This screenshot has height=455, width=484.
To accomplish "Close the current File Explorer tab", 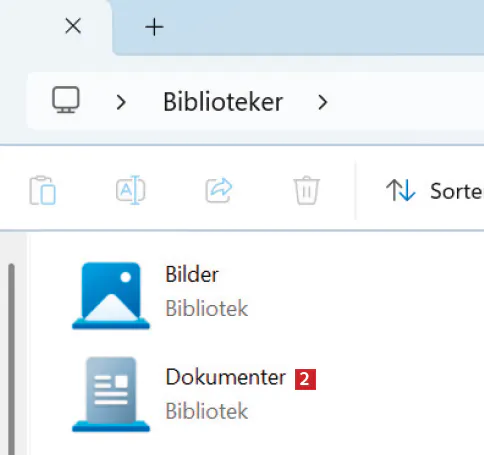I will tap(73, 26).
